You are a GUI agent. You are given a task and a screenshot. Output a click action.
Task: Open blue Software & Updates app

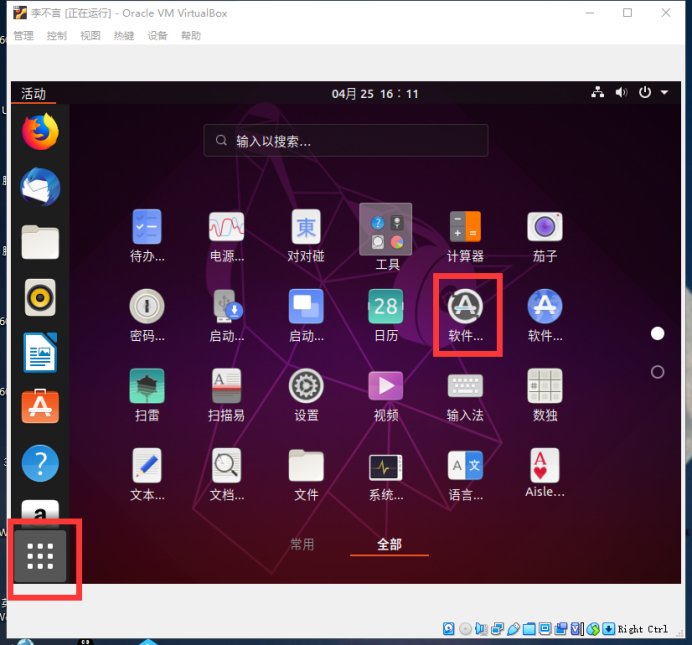(x=545, y=315)
